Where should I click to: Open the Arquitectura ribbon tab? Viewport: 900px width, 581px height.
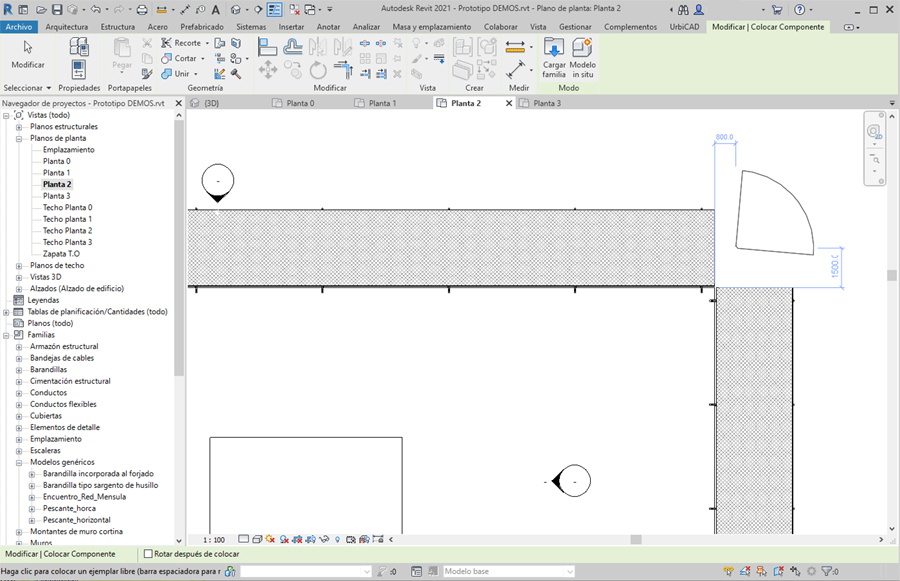click(x=66, y=27)
